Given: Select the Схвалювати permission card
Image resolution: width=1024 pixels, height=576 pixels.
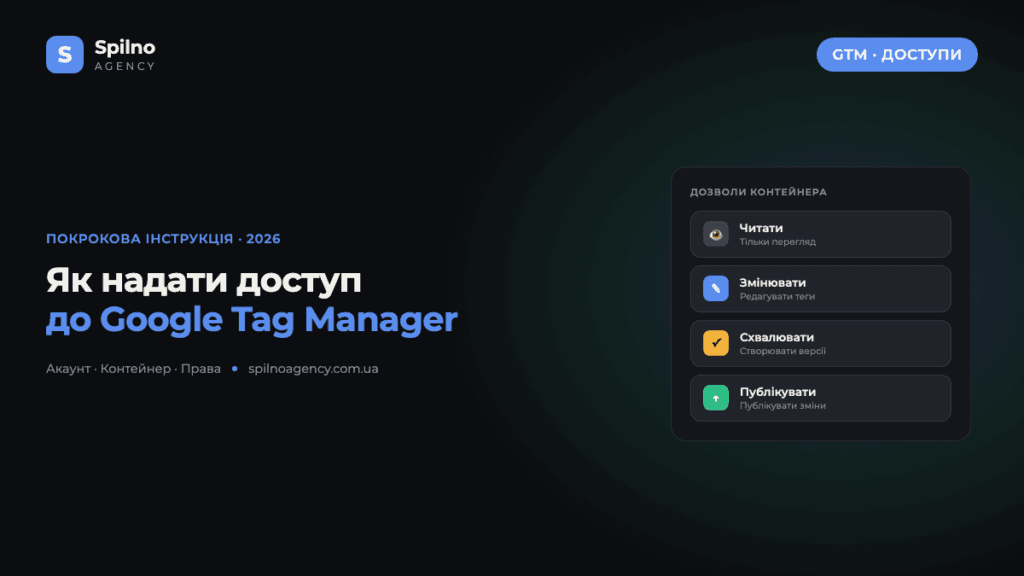Looking at the screenshot, I should click(820, 343).
